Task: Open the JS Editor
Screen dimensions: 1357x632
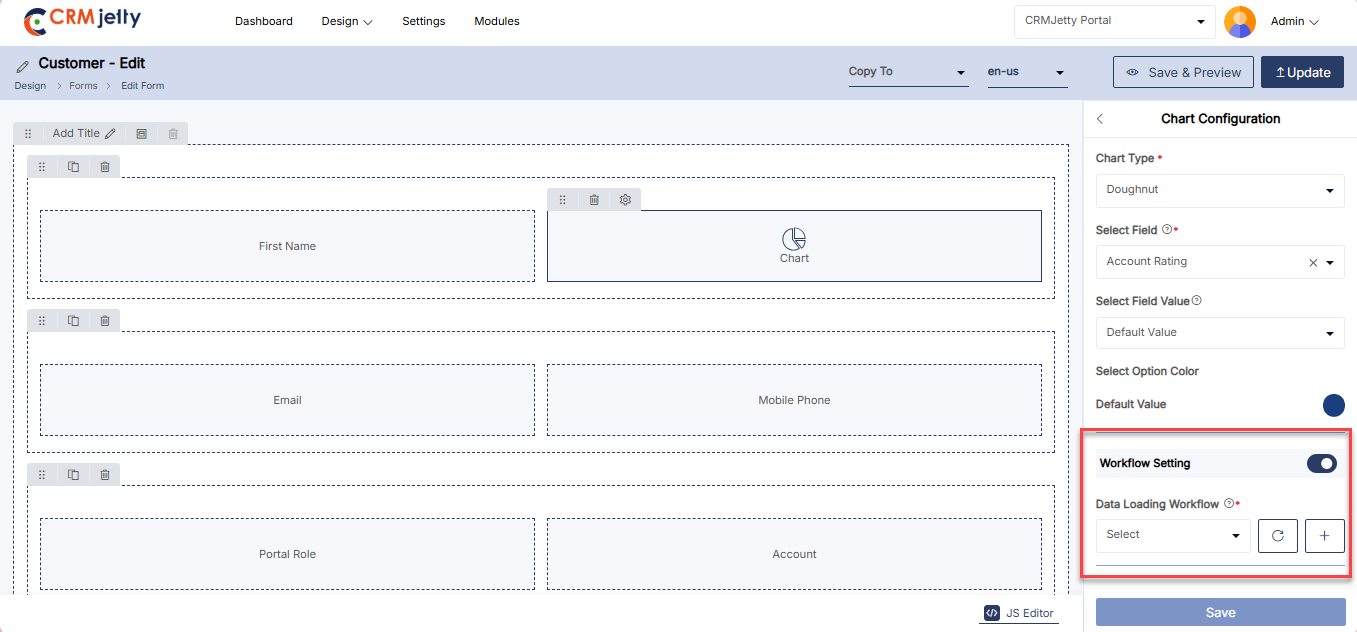Action: pos(1019,613)
